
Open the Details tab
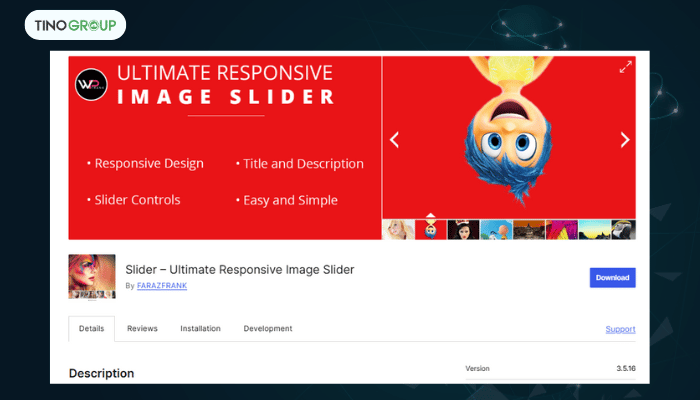tap(92, 329)
